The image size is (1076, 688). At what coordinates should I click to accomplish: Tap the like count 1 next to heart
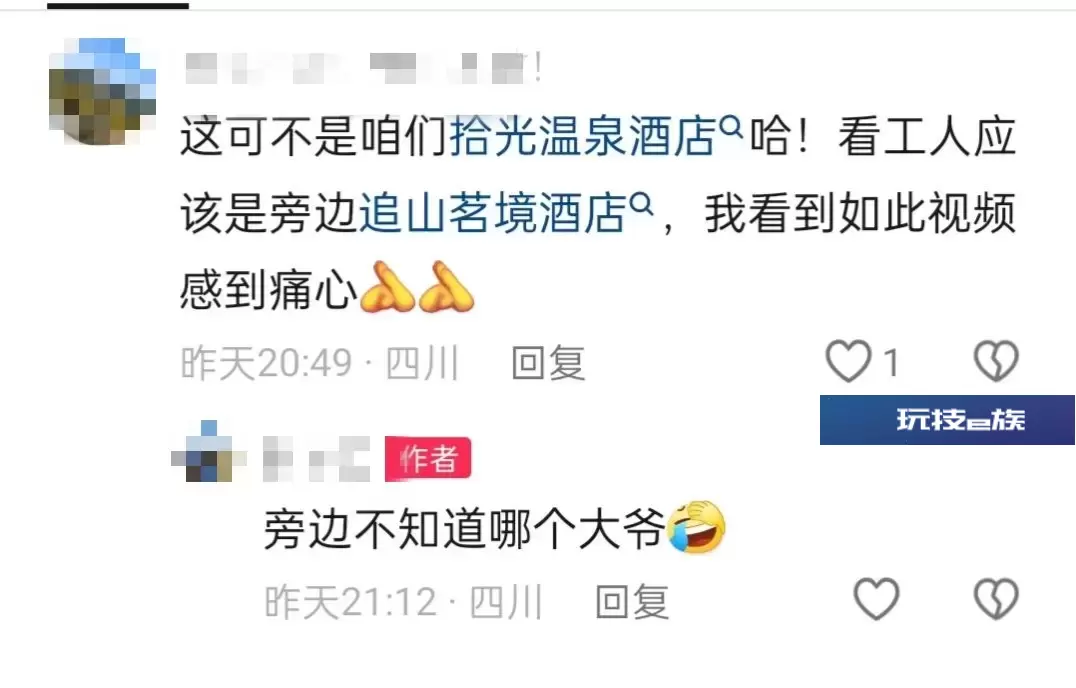(891, 363)
